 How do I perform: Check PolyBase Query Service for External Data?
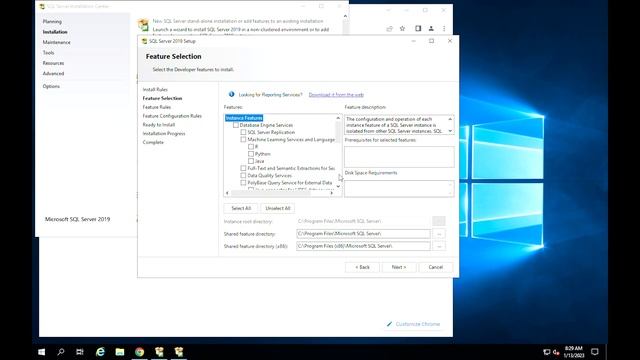click(x=243, y=183)
